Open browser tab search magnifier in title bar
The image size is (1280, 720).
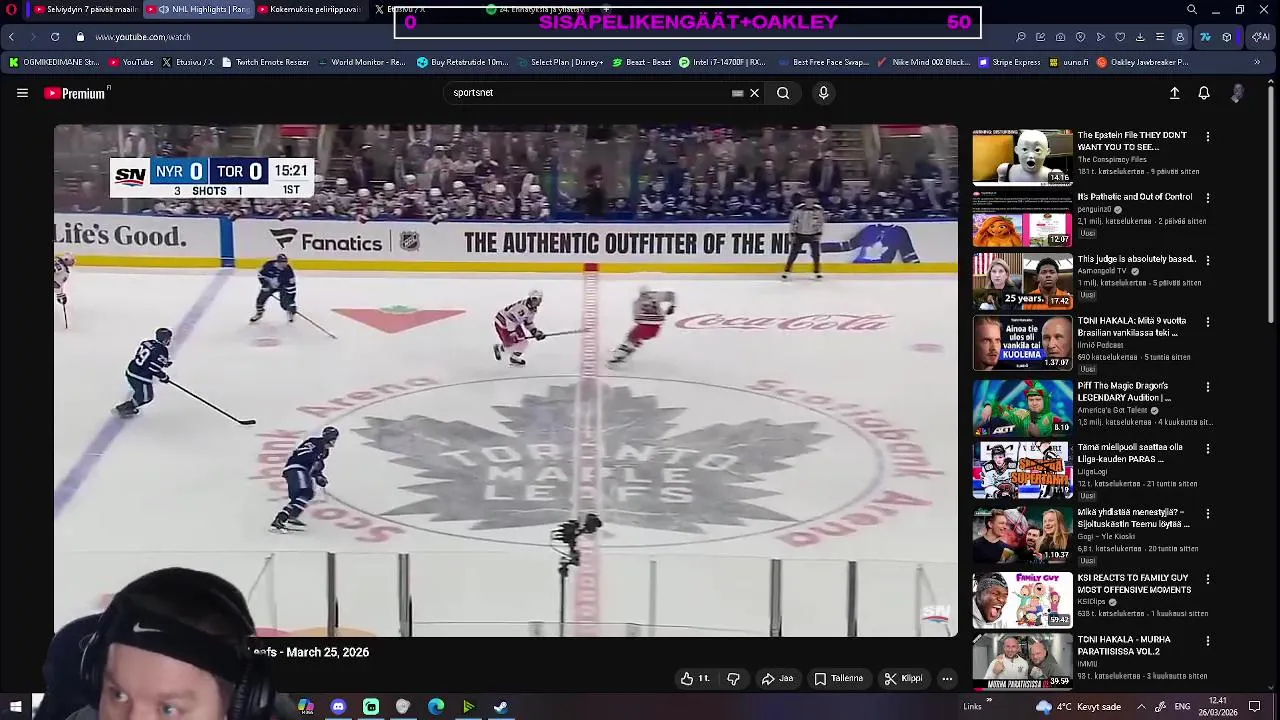click(x=1191, y=9)
